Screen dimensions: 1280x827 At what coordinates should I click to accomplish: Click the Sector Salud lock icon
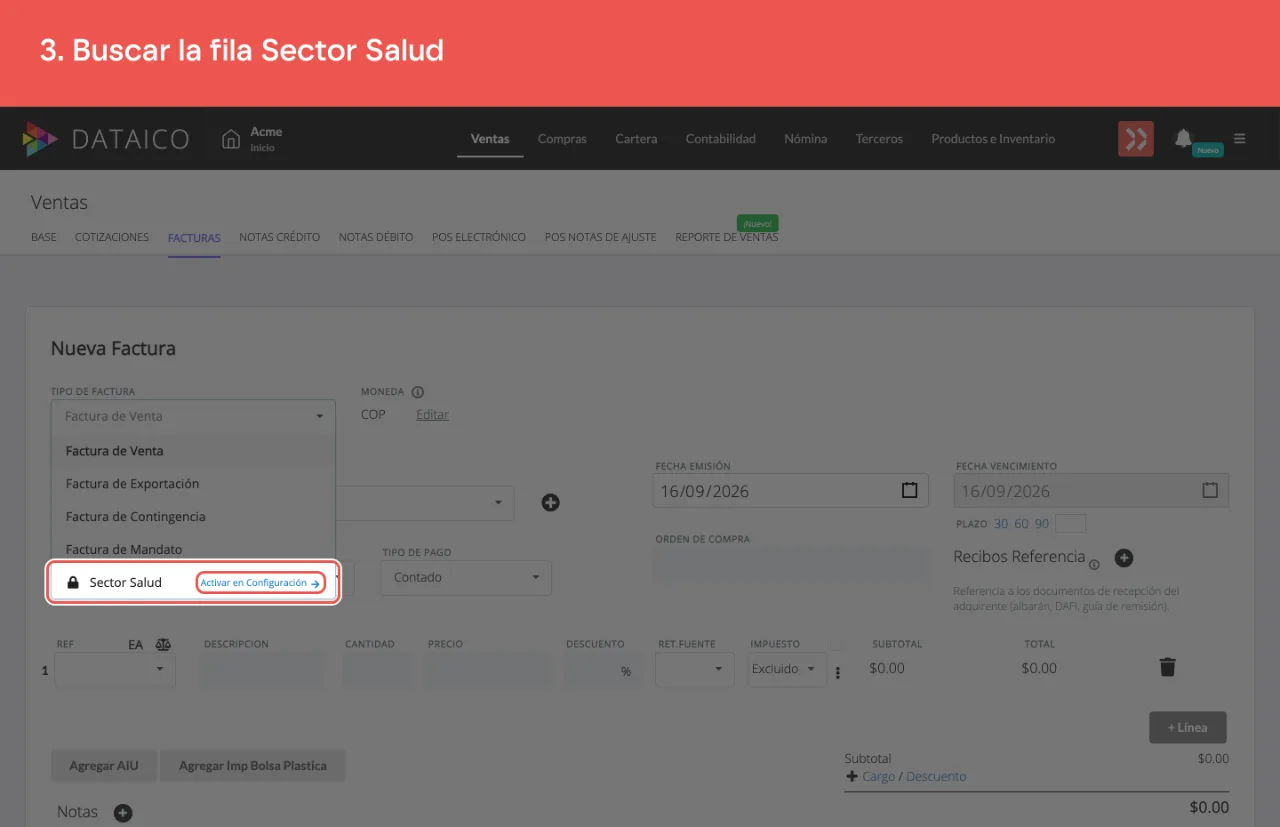point(73,582)
